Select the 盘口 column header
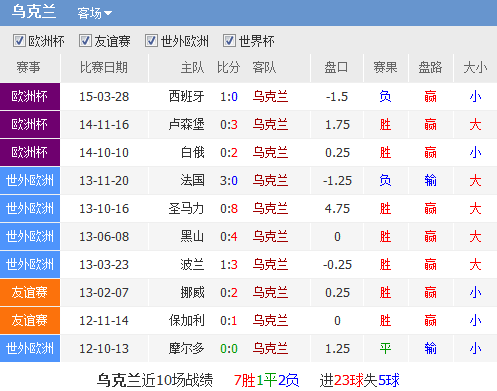 pos(336,68)
